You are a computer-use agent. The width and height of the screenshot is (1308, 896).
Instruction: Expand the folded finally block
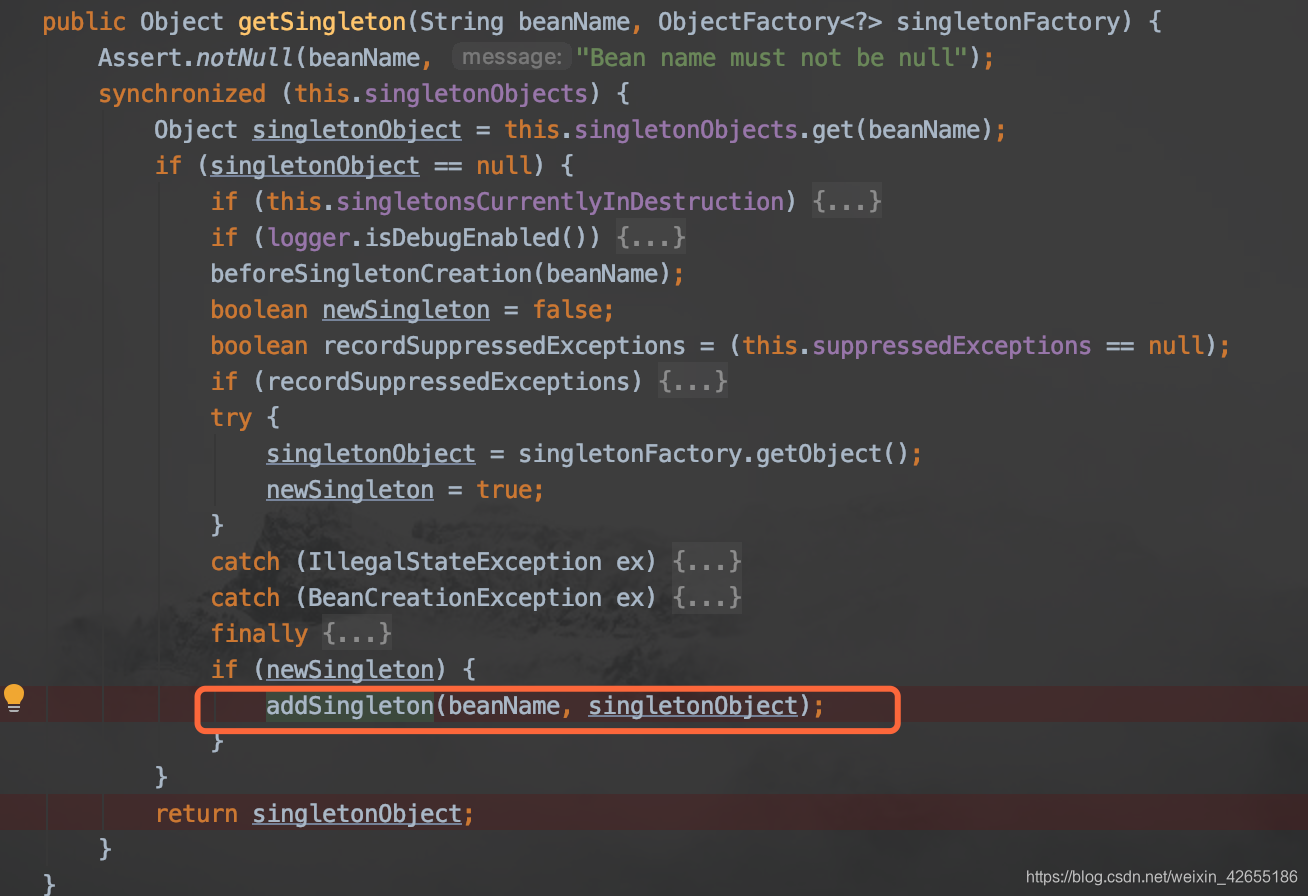coord(357,634)
